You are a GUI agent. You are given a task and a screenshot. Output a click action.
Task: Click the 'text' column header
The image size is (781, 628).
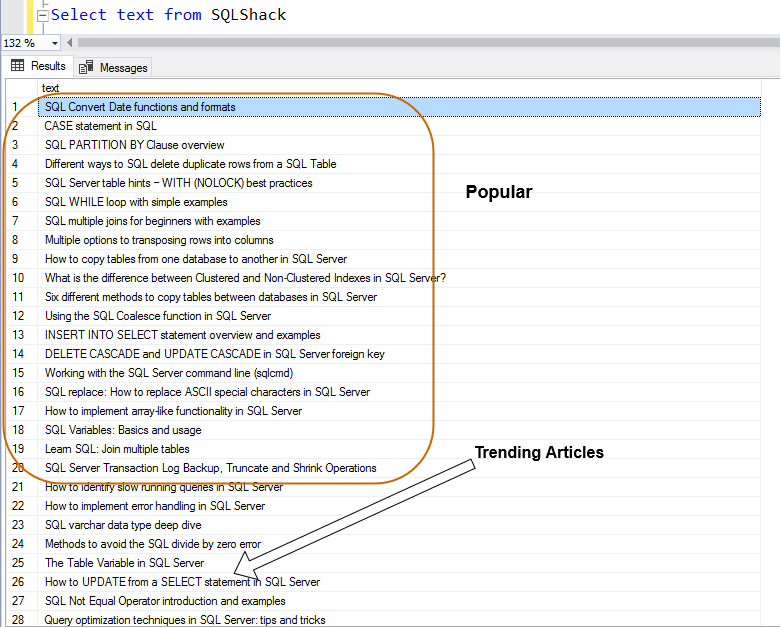[51, 88]
